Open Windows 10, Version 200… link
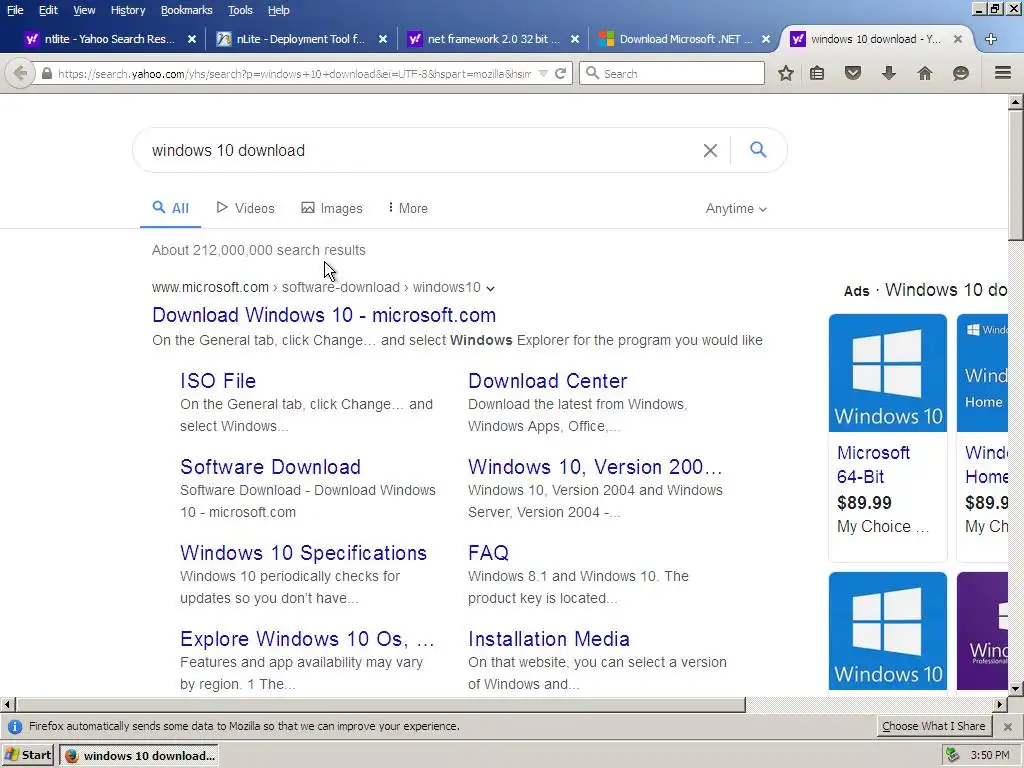 tap(595, 467)
